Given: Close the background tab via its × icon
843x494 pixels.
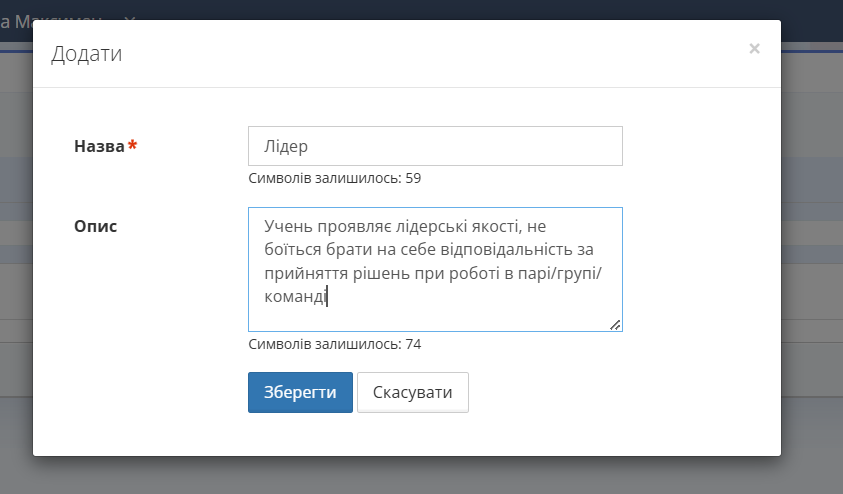Looking at the screenshot, I should click(x=131, y=19).
